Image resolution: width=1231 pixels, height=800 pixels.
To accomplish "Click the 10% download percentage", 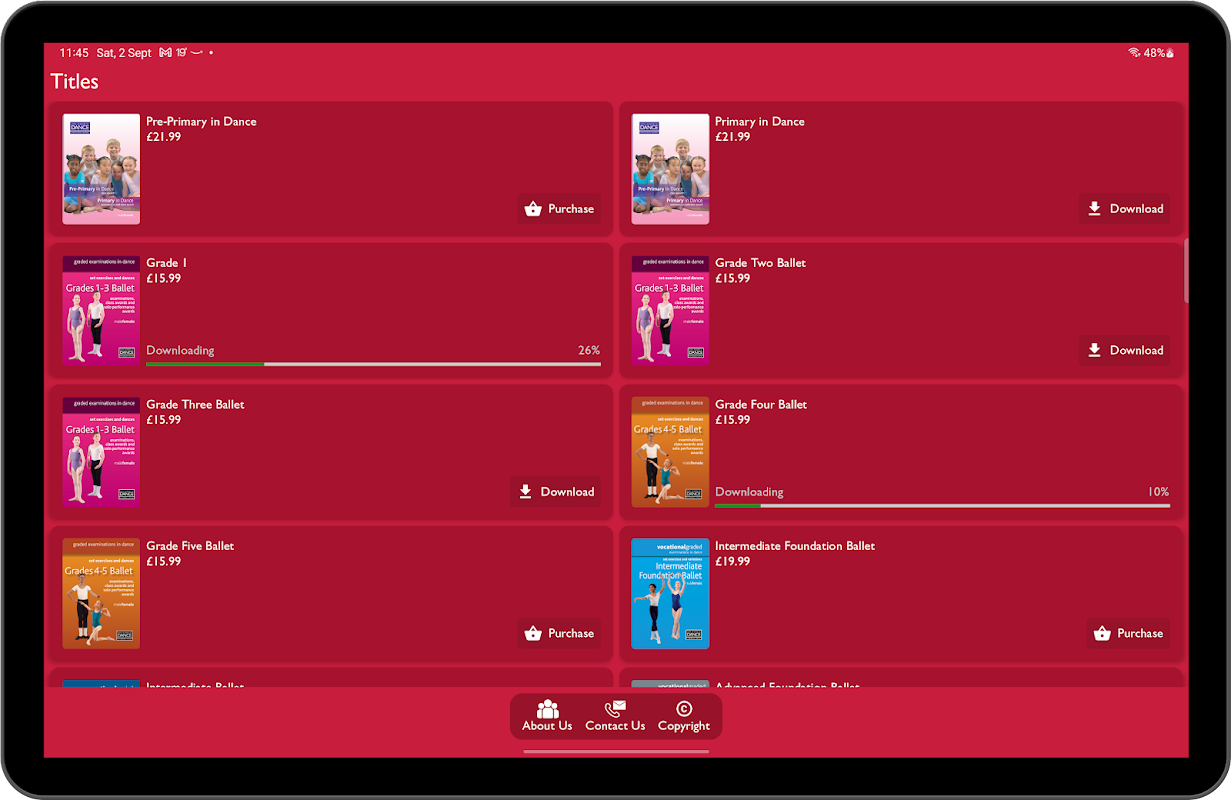I will (x=1158, y=492).
